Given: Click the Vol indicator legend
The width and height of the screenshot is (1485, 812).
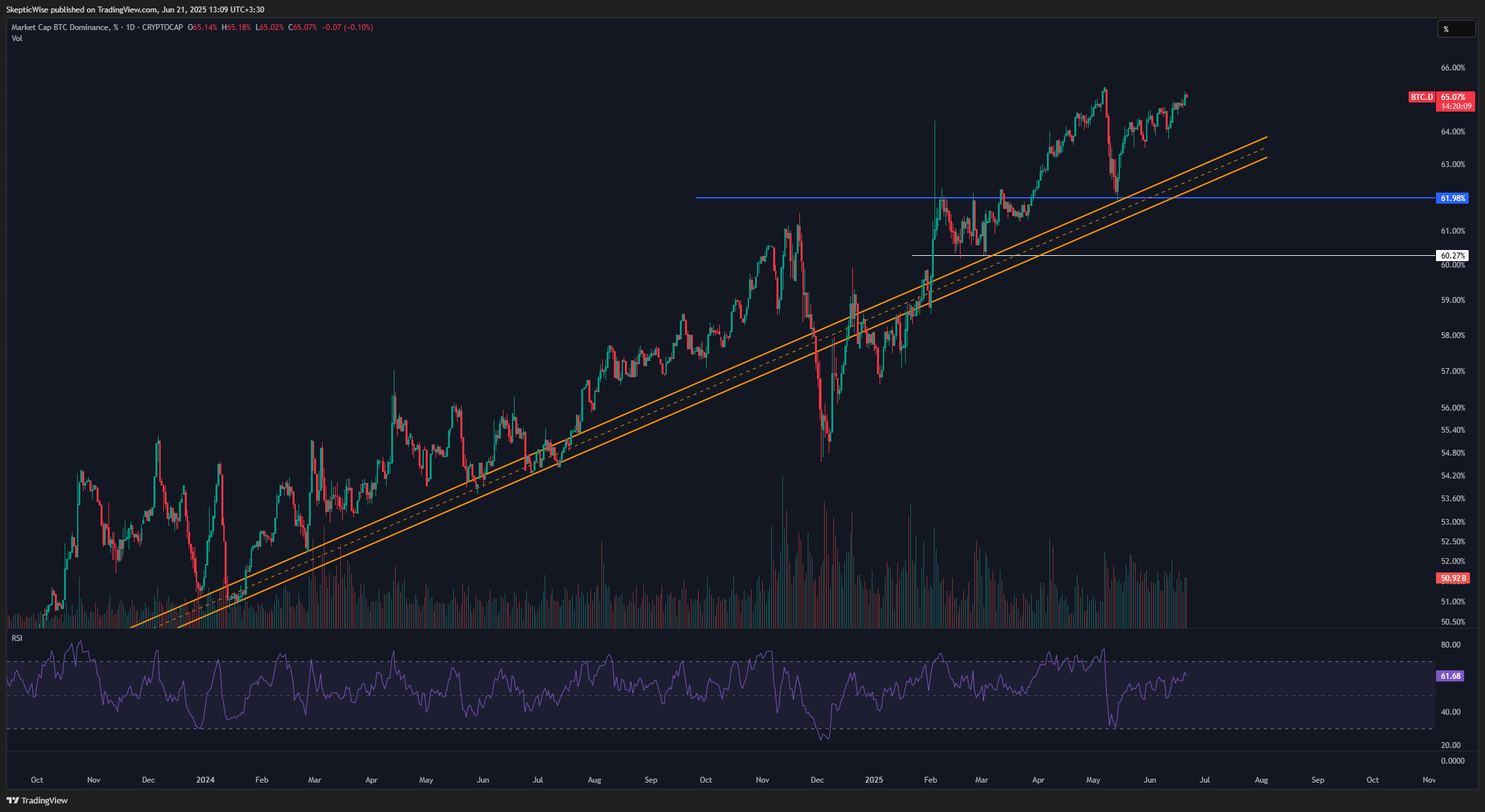Looking at the screenshot, I should (17, 39).
